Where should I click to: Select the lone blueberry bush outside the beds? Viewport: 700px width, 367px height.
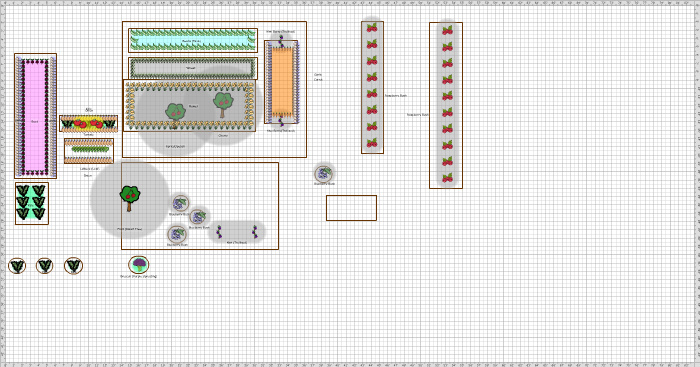(324, 174)
